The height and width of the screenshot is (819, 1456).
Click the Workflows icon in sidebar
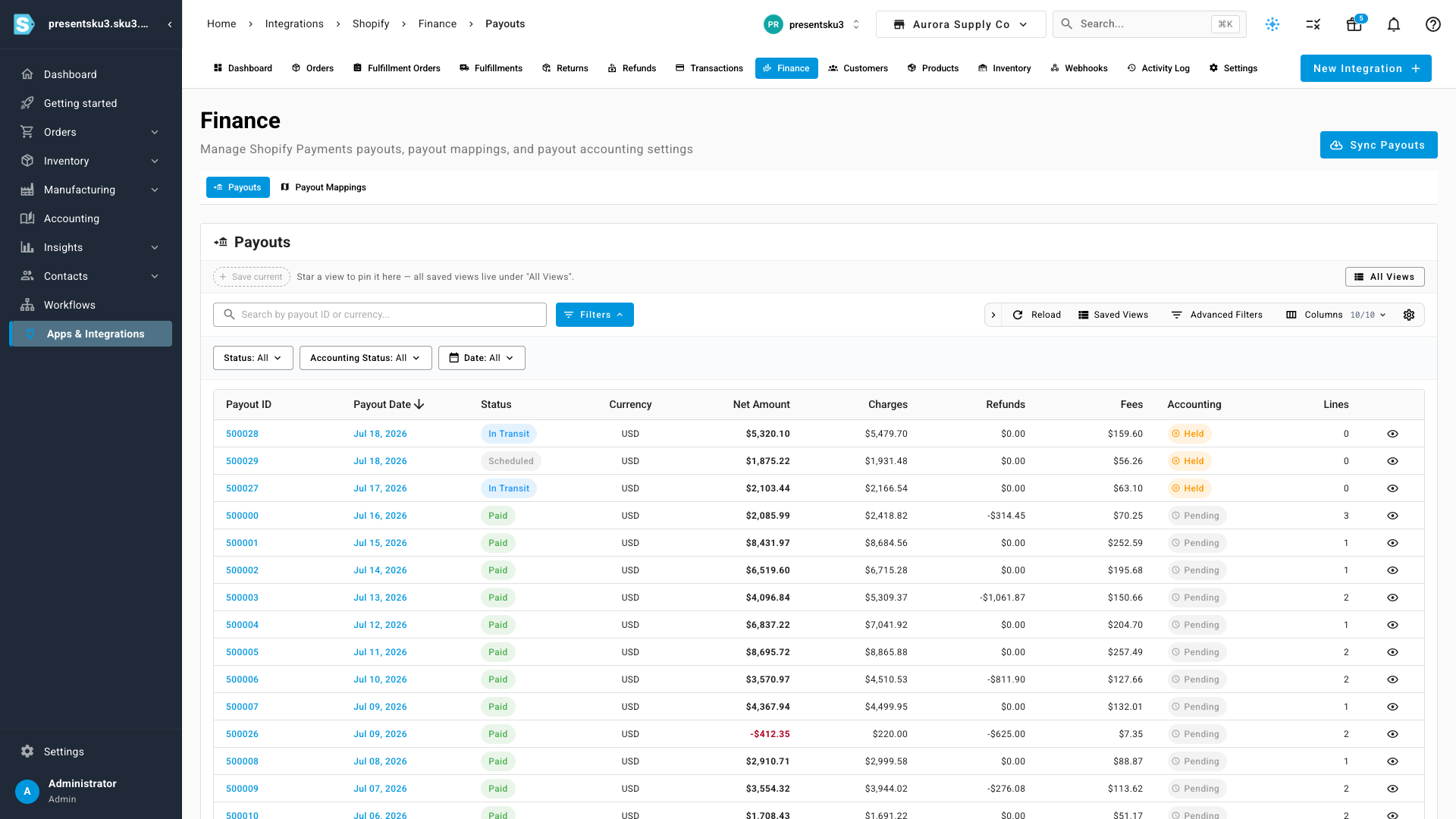point(27,305)
